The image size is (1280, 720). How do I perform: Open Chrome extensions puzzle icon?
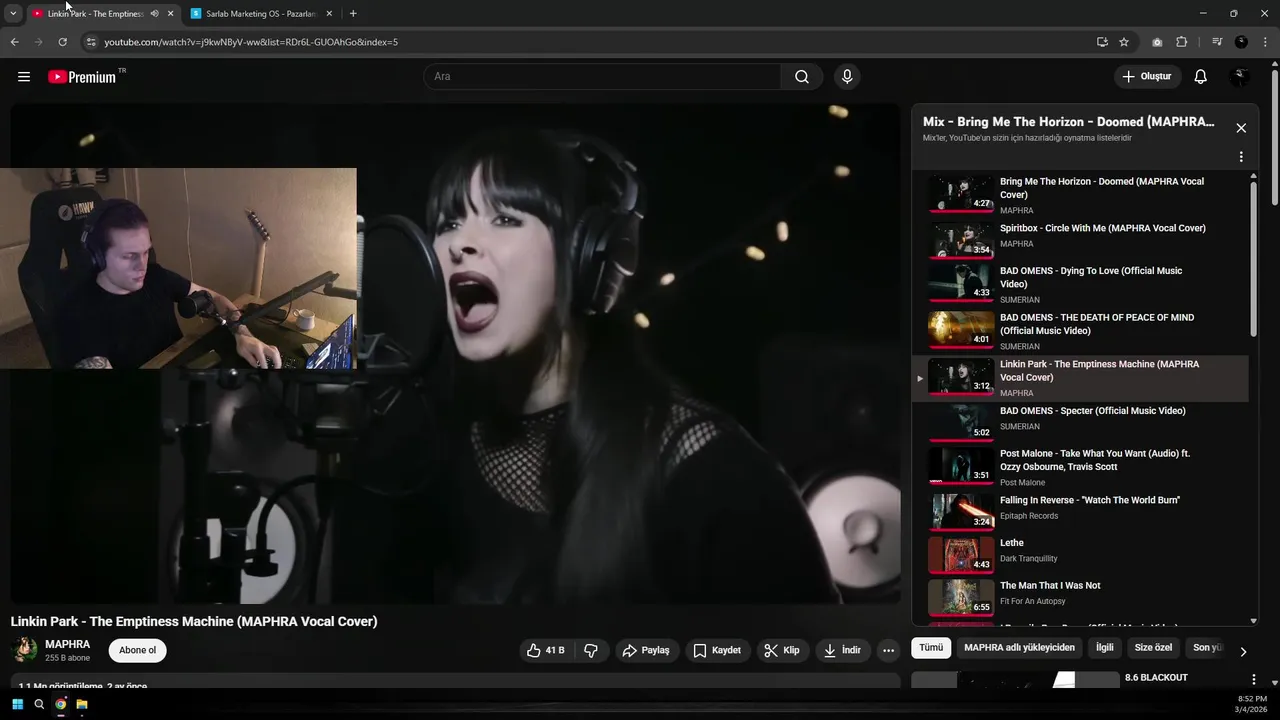point(1181,42)
